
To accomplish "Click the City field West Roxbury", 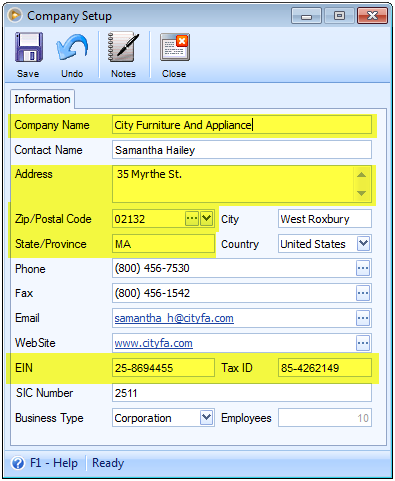I will pos(325,219).
